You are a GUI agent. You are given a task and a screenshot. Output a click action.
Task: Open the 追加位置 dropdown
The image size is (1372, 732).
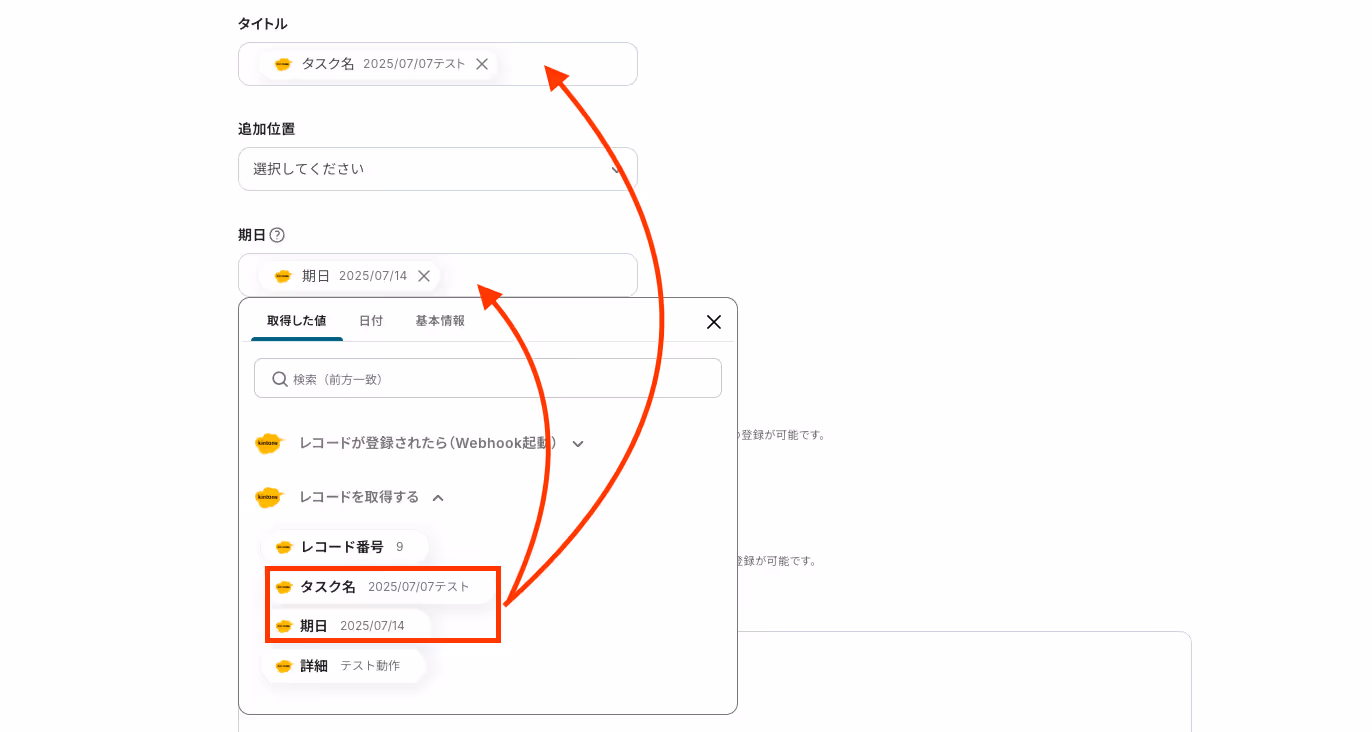(x=438, y=169)
